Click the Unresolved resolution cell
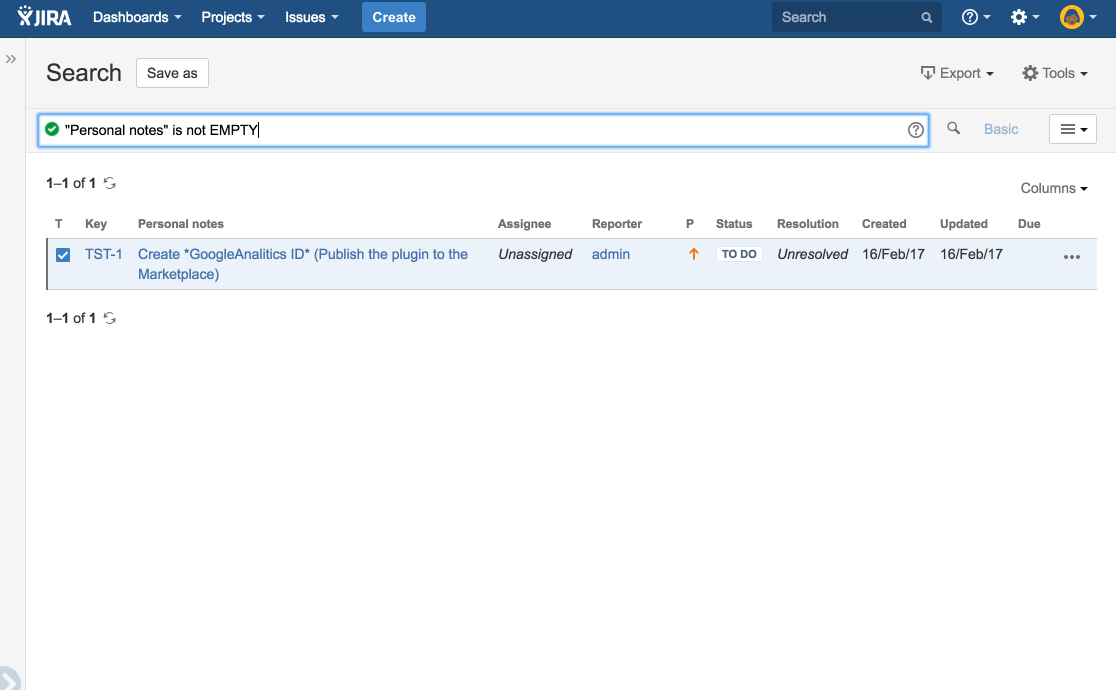The width and height of the screenshot is (1116, 690). coord(813,254)
